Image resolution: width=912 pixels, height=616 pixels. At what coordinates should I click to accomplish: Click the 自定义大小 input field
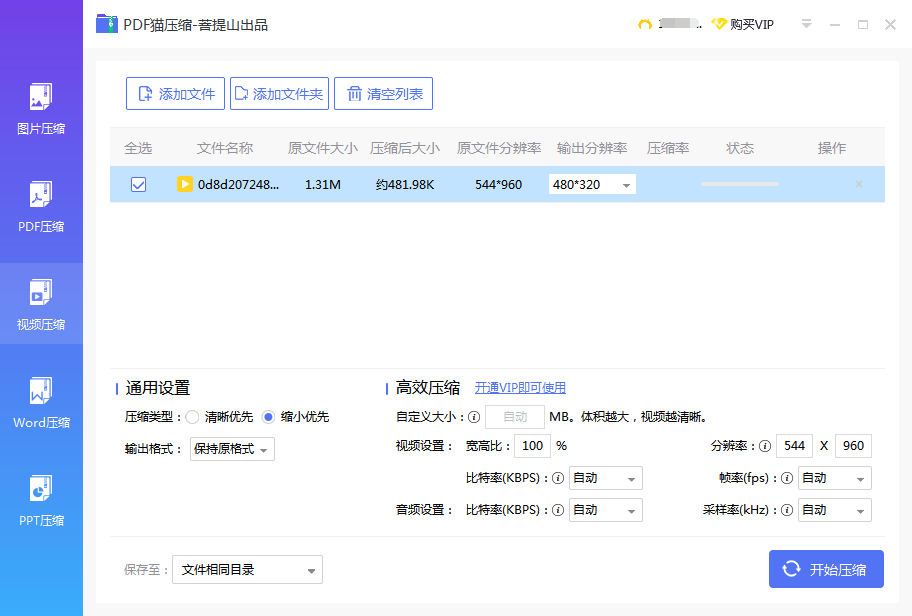tap(515, 417)
